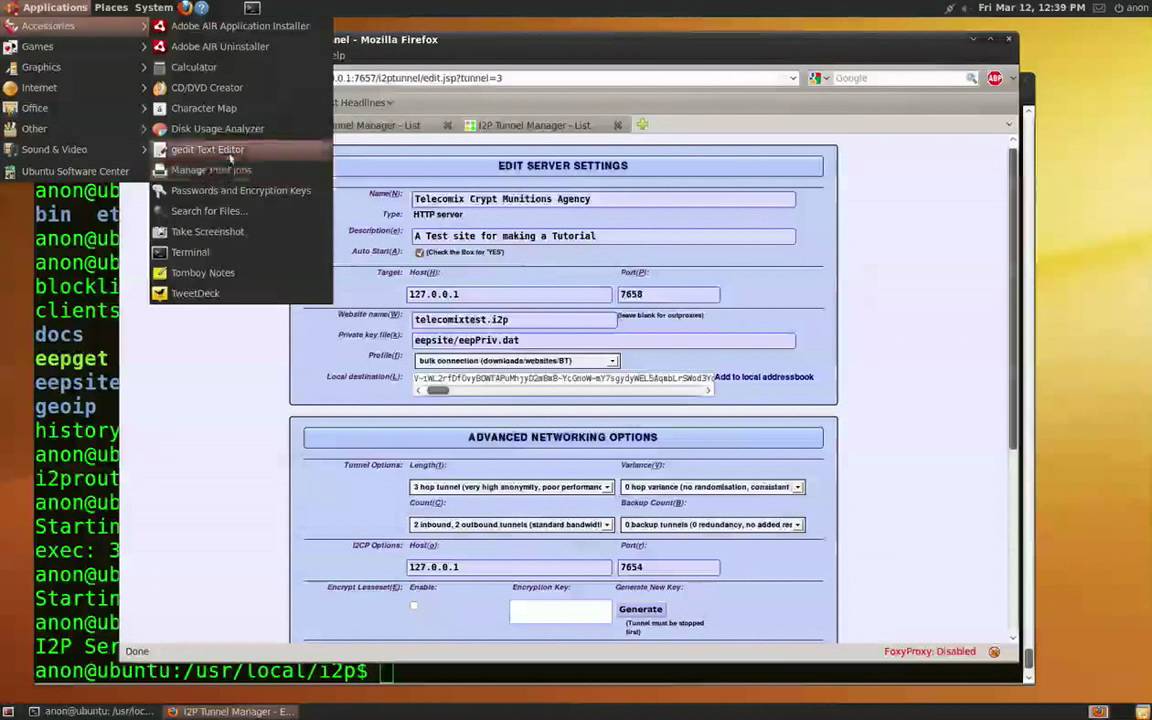Click trash icon in bottom panel
This screenshot has width=1152, height=720.
(x=1142, y=711)
